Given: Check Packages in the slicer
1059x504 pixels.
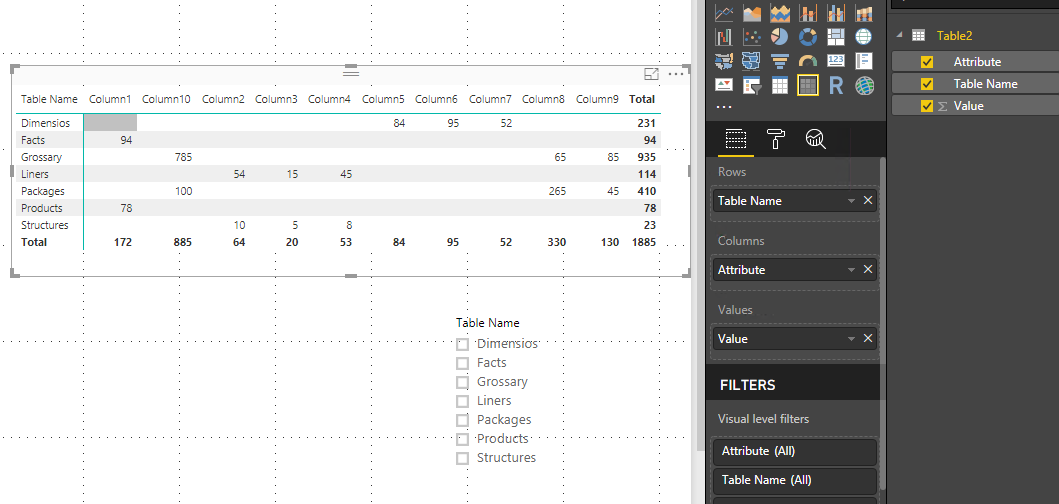Looking at the screenshot, I should (x=462, y=420).
